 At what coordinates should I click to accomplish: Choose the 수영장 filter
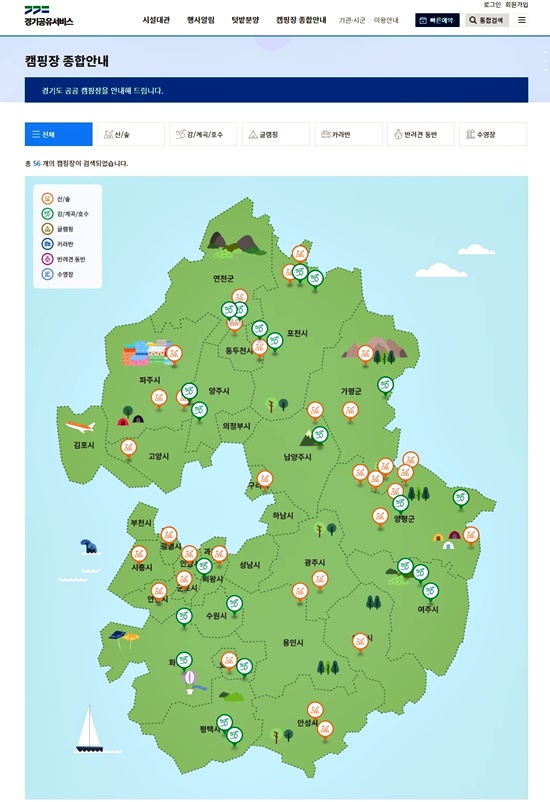(x=493, y=134)
